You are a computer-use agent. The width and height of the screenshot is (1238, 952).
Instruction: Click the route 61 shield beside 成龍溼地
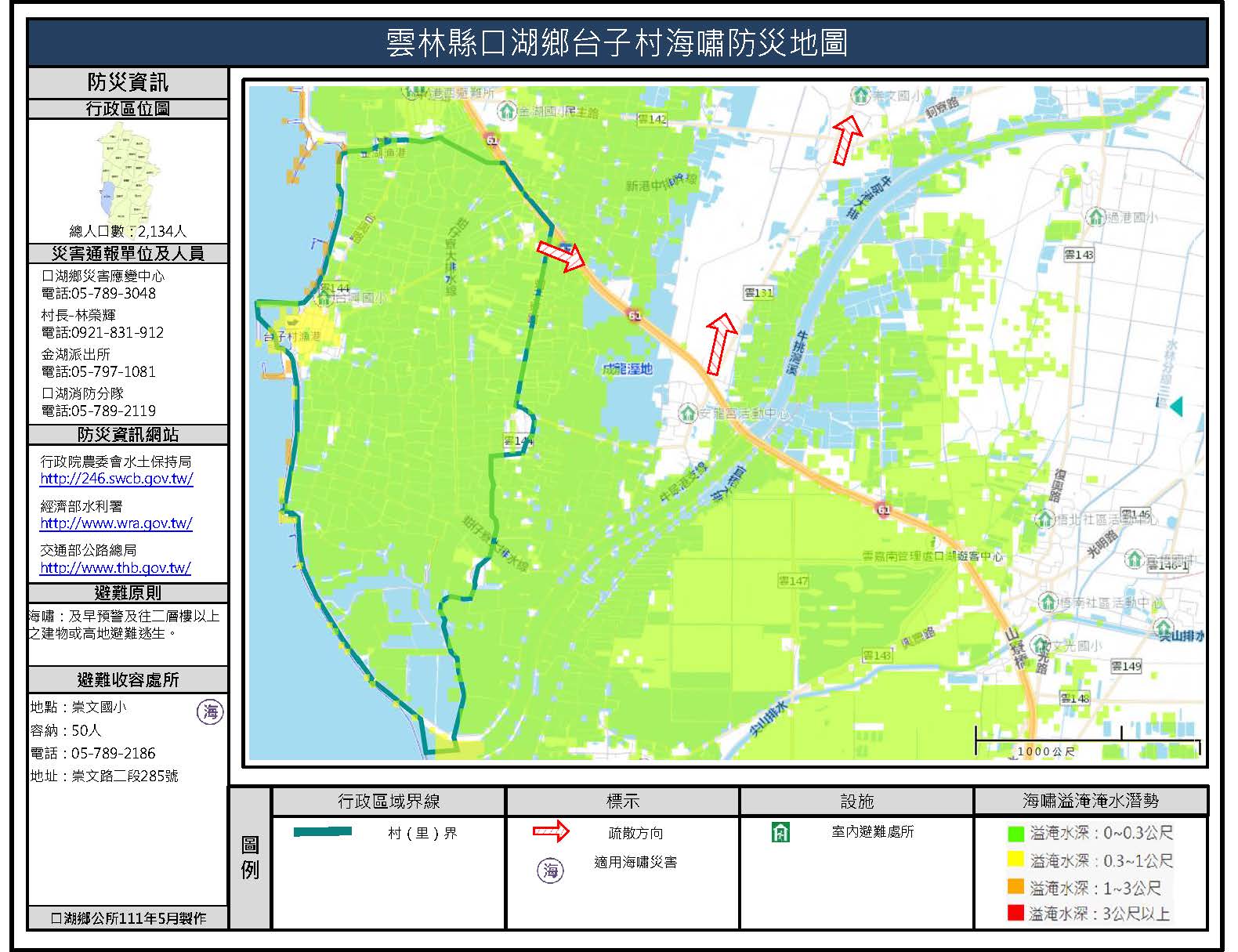[634, 315]
